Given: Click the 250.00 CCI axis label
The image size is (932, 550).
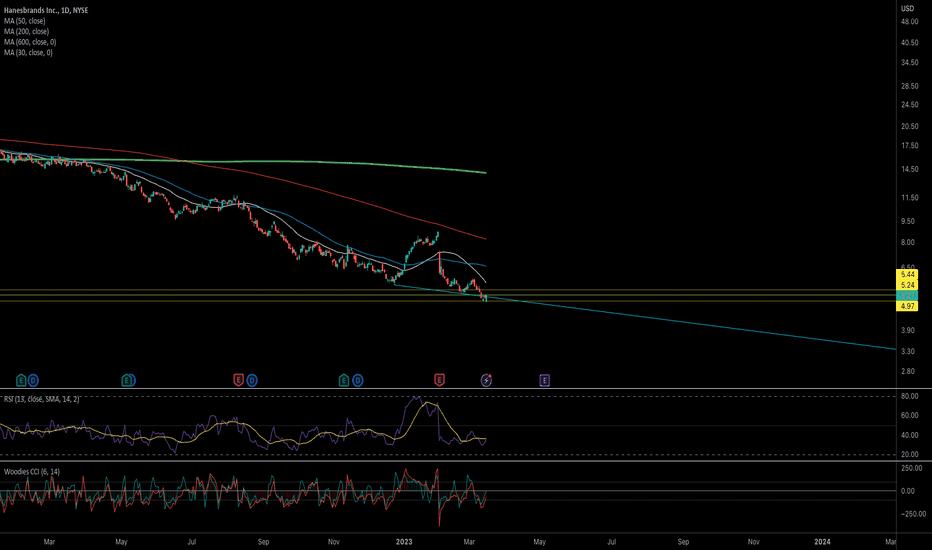Looking at the screenshot, I should click(911, 469).
